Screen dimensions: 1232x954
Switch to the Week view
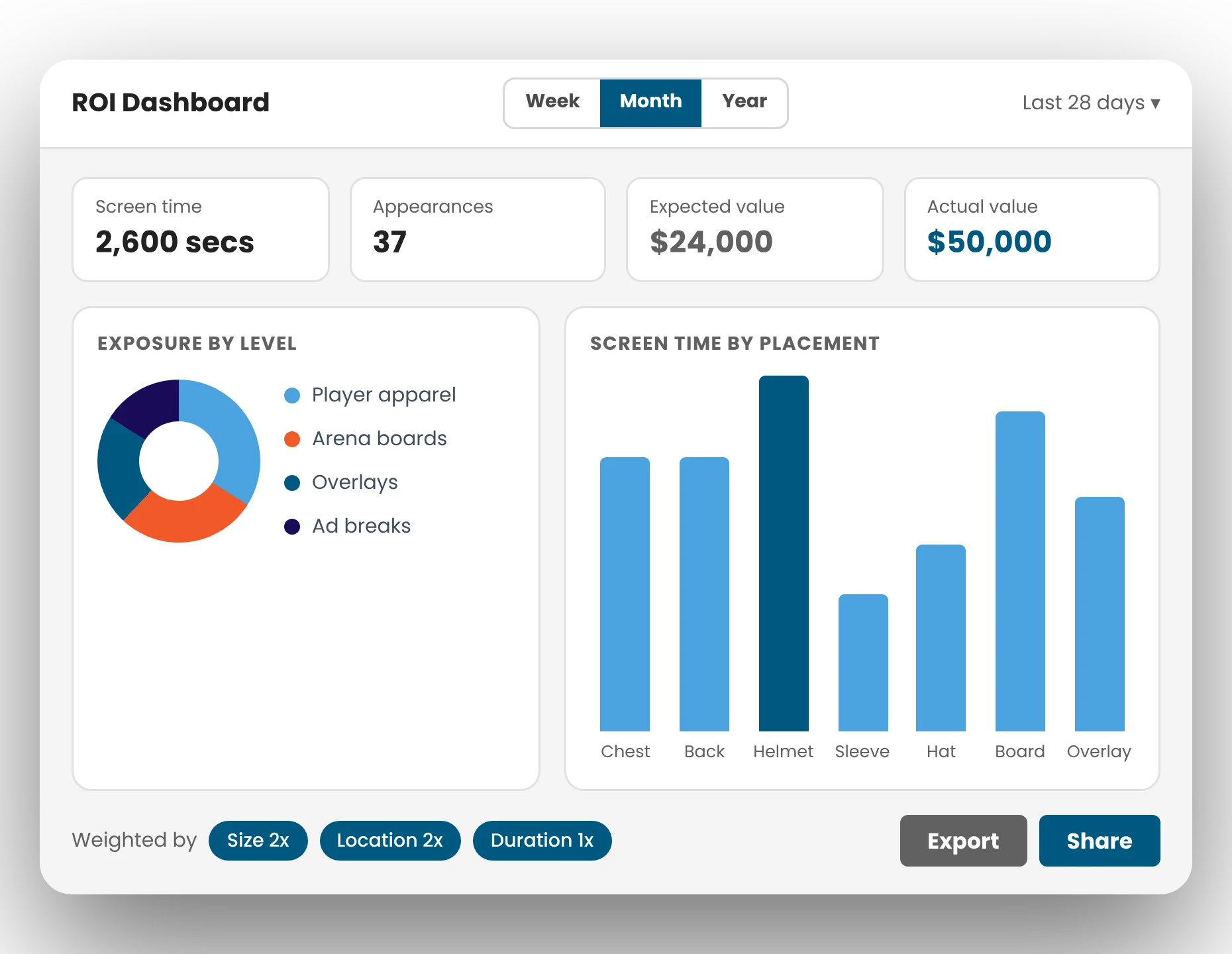pos(552,103)
